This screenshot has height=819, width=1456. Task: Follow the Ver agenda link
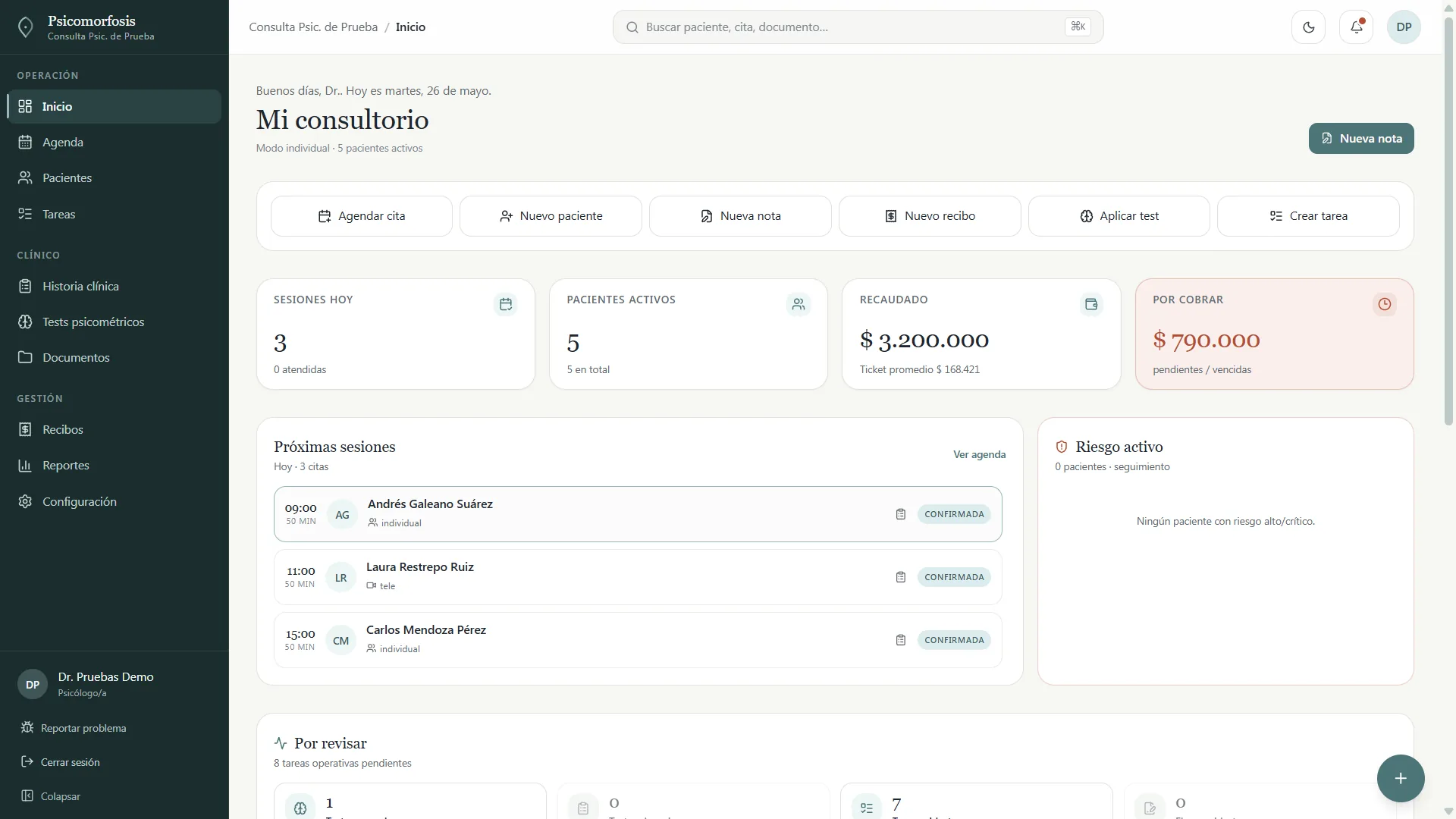[979, 455]
